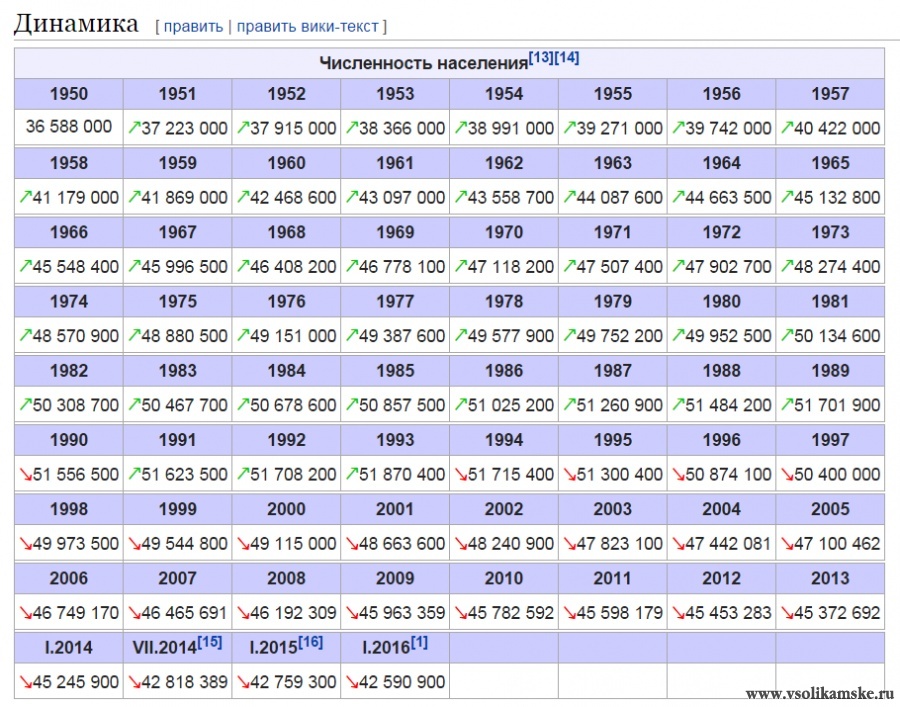Image resolution: width=900 pixels, height=707 pixels.
Task: Click red arrow before 47 100 462
Action: click(787, 543)
